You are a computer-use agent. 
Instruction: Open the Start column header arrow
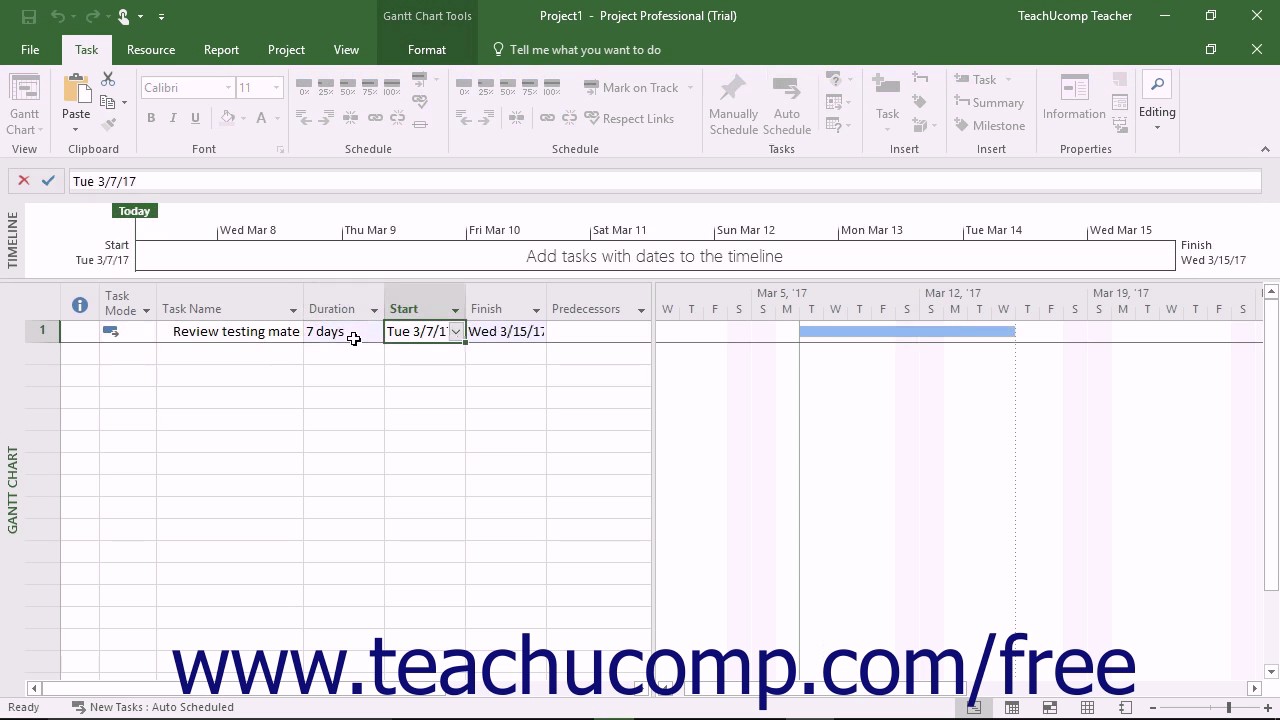[455, 310]
